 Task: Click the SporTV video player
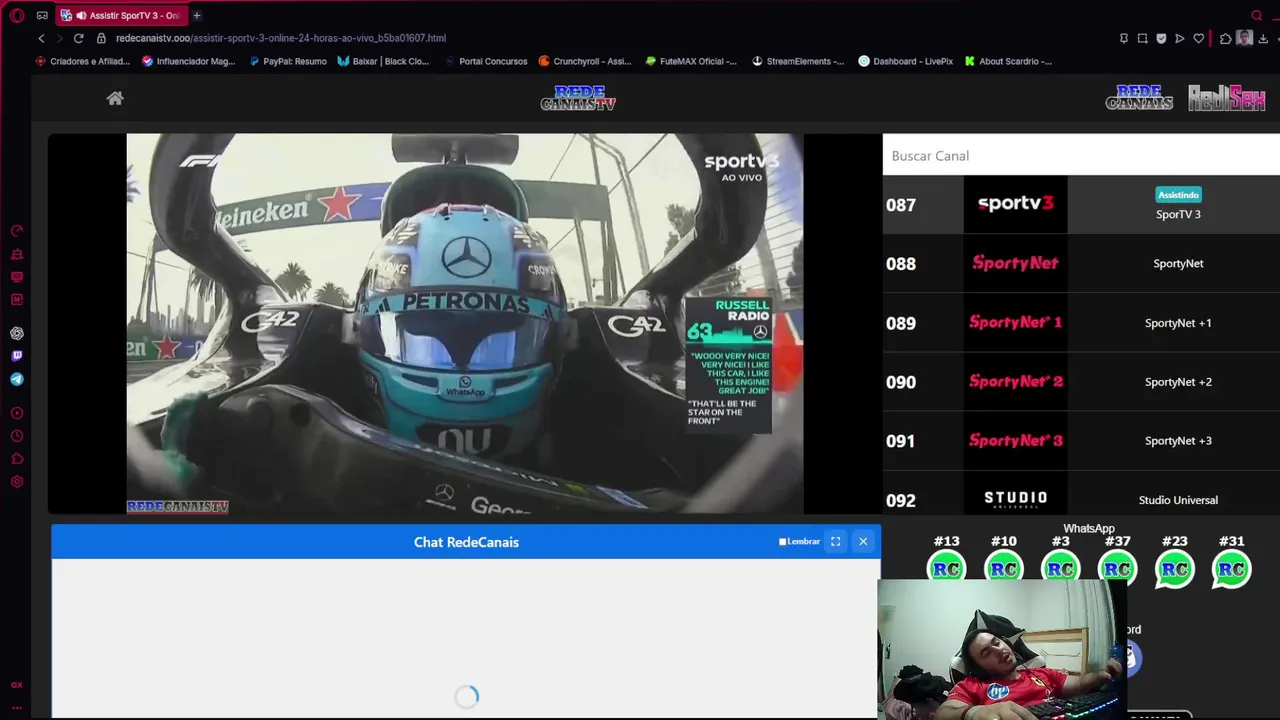click(465, 324)
